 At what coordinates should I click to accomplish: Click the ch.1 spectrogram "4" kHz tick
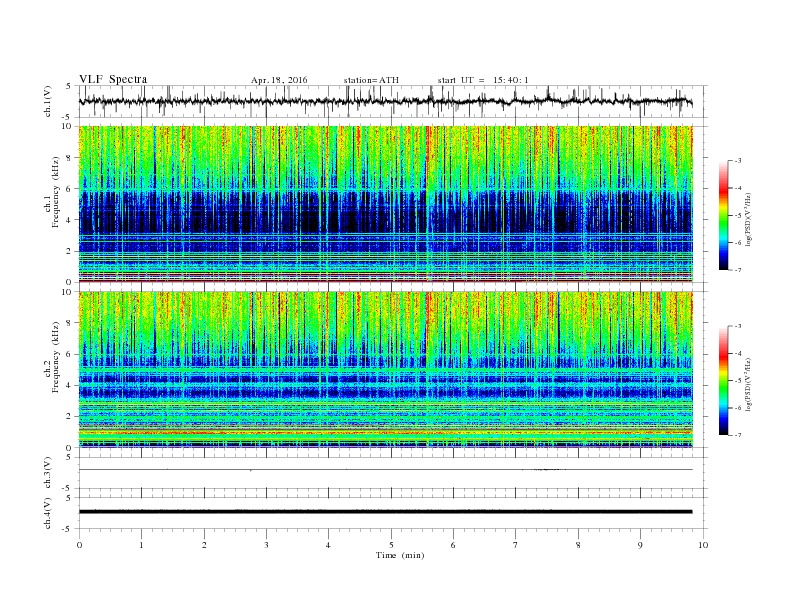pos(69,220)
